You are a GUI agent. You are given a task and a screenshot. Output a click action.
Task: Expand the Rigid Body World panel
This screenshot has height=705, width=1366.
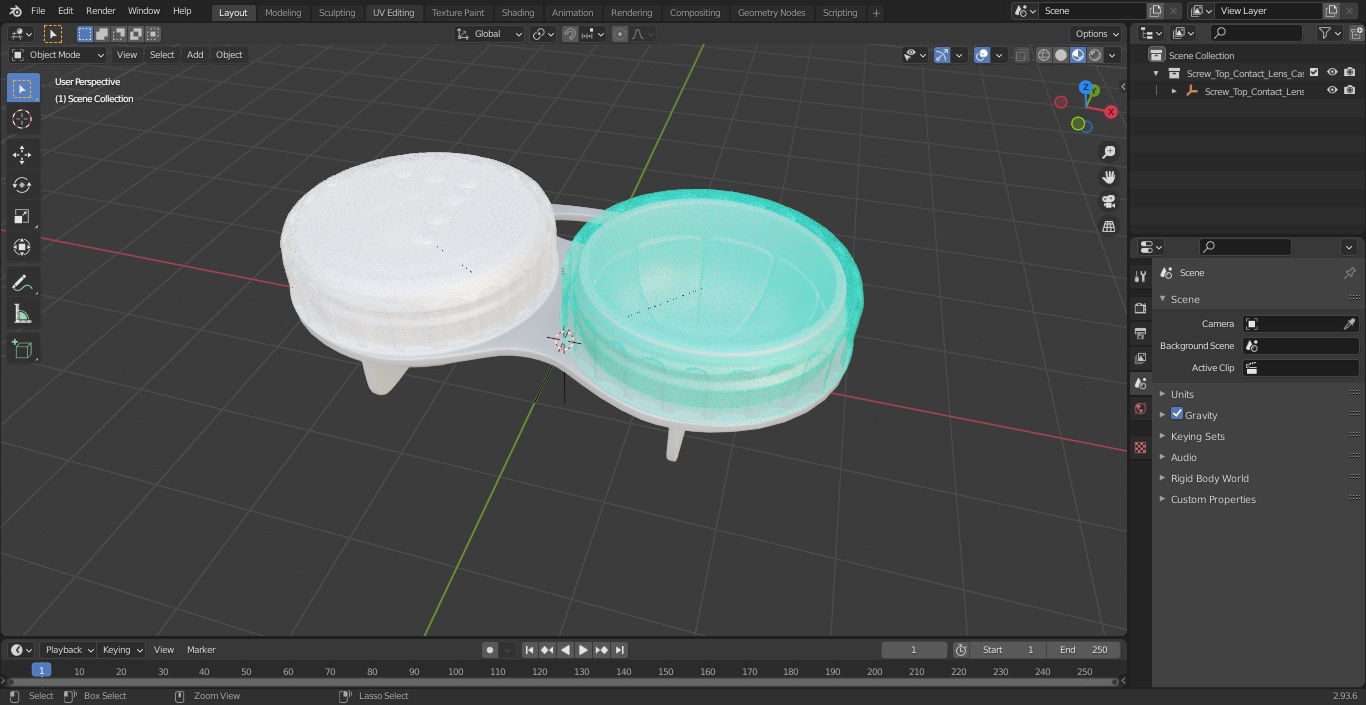1209,478
